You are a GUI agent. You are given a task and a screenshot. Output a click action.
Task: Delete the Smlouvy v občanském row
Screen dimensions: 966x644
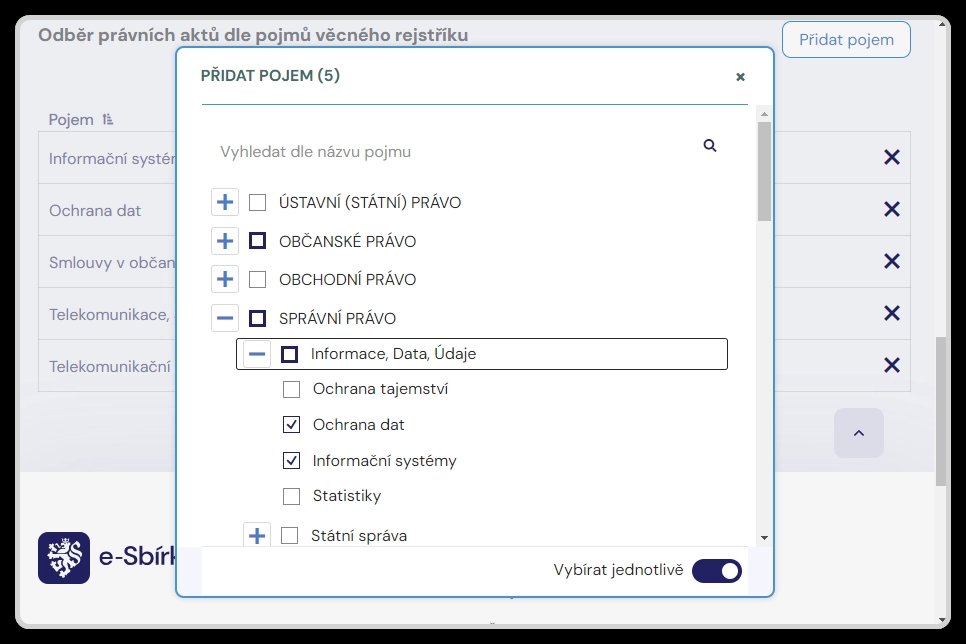click(x=891, y=261)
